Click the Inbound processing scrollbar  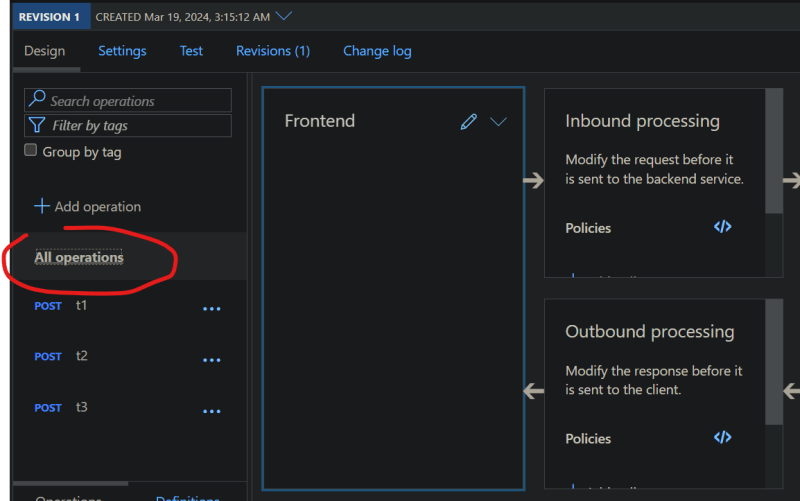(774, 151)
